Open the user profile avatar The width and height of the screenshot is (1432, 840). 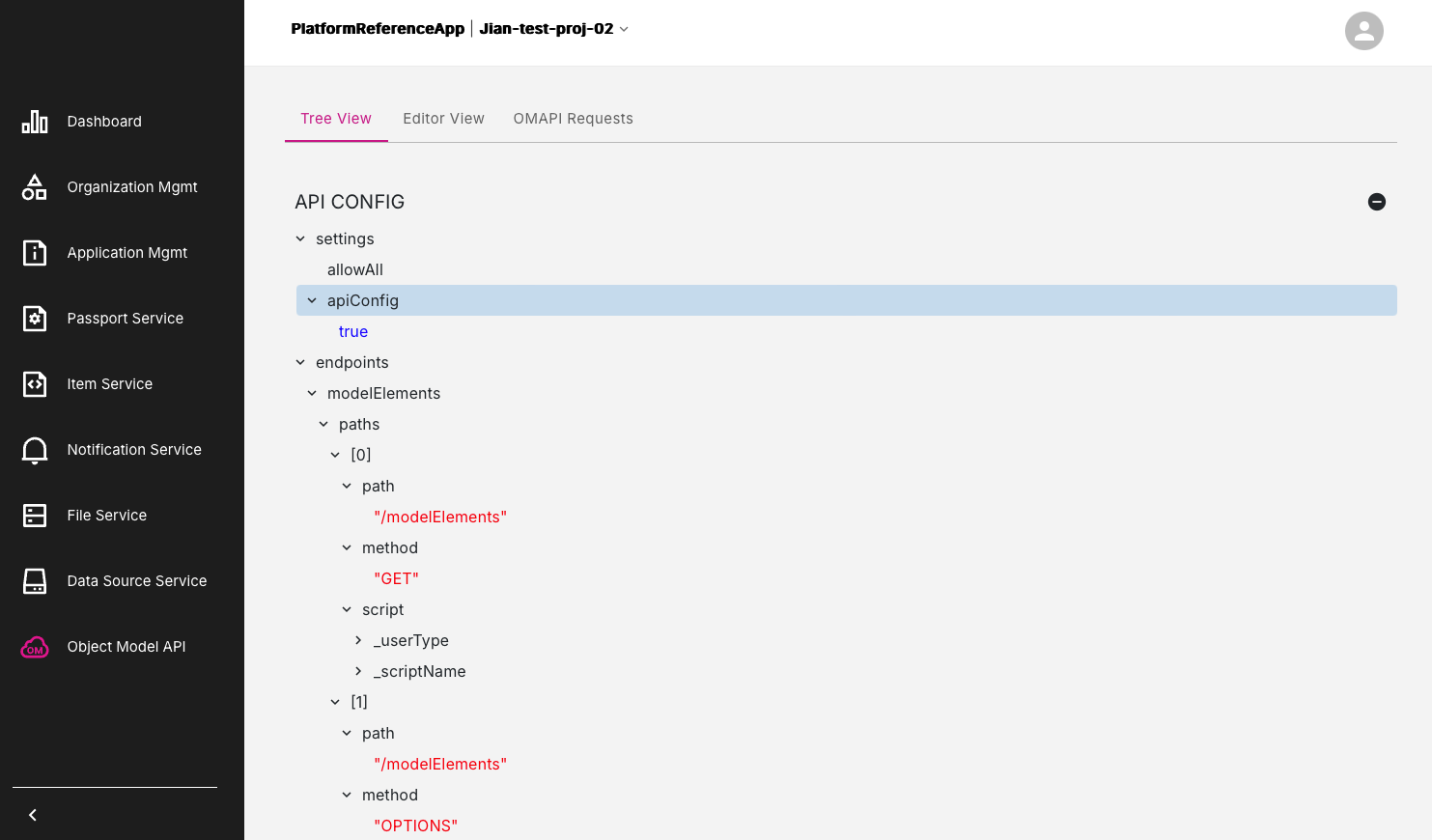tap(1363, 31)
